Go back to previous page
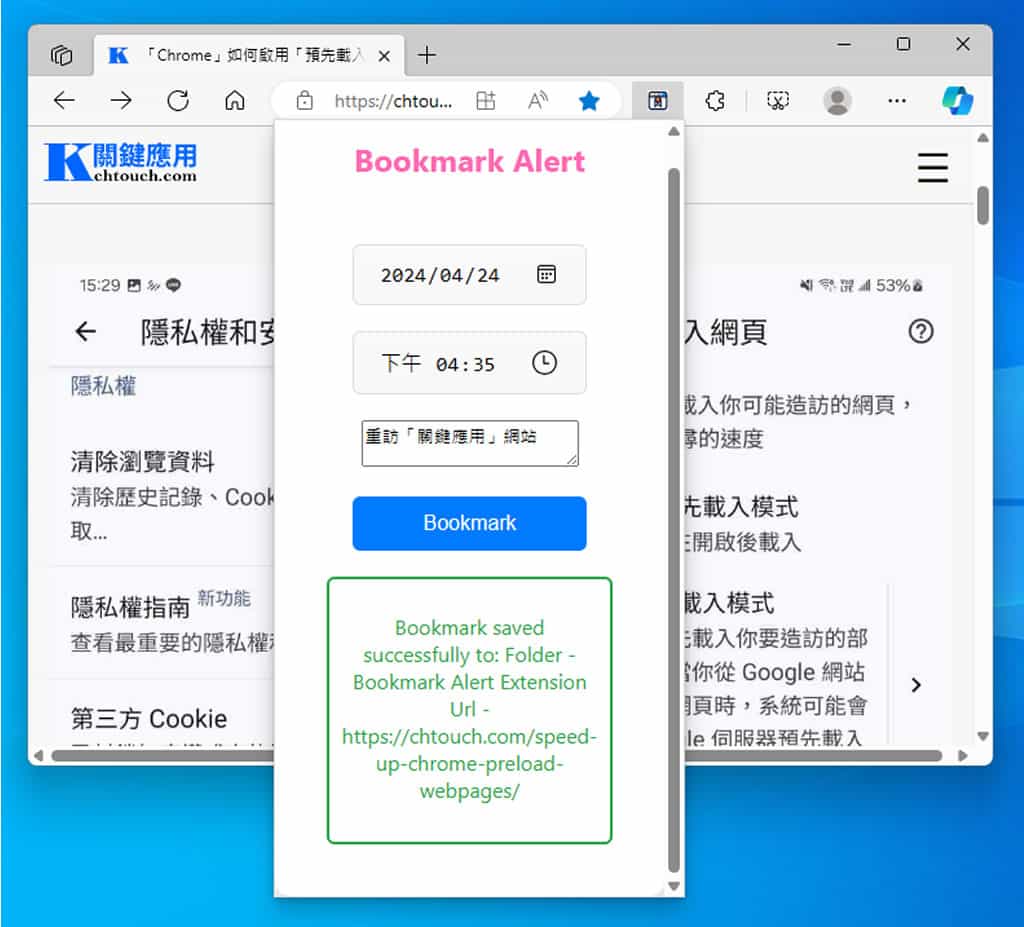 coord(64,101)
